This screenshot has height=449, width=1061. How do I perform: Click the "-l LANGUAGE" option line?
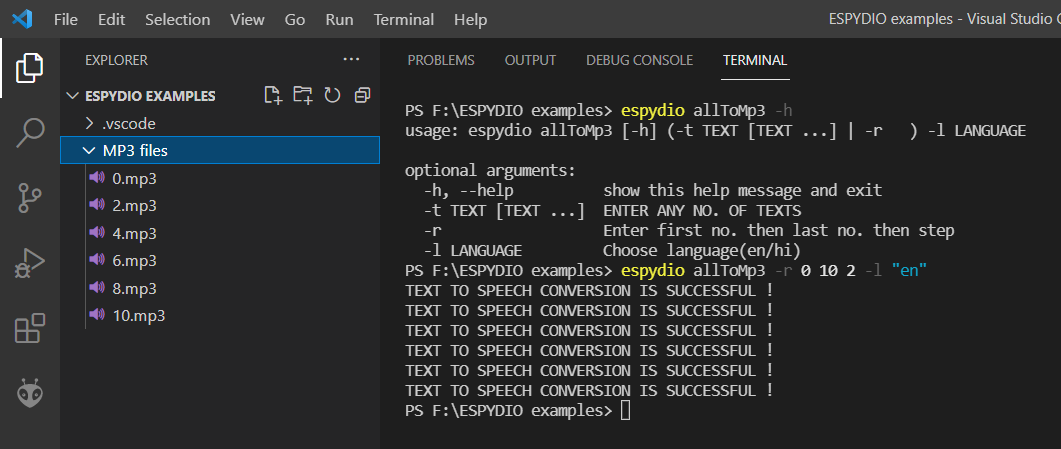(612, 251)
